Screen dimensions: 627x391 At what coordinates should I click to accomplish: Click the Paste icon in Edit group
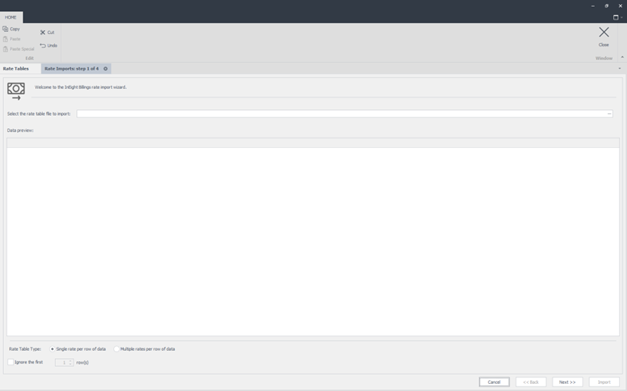(5, 39)
